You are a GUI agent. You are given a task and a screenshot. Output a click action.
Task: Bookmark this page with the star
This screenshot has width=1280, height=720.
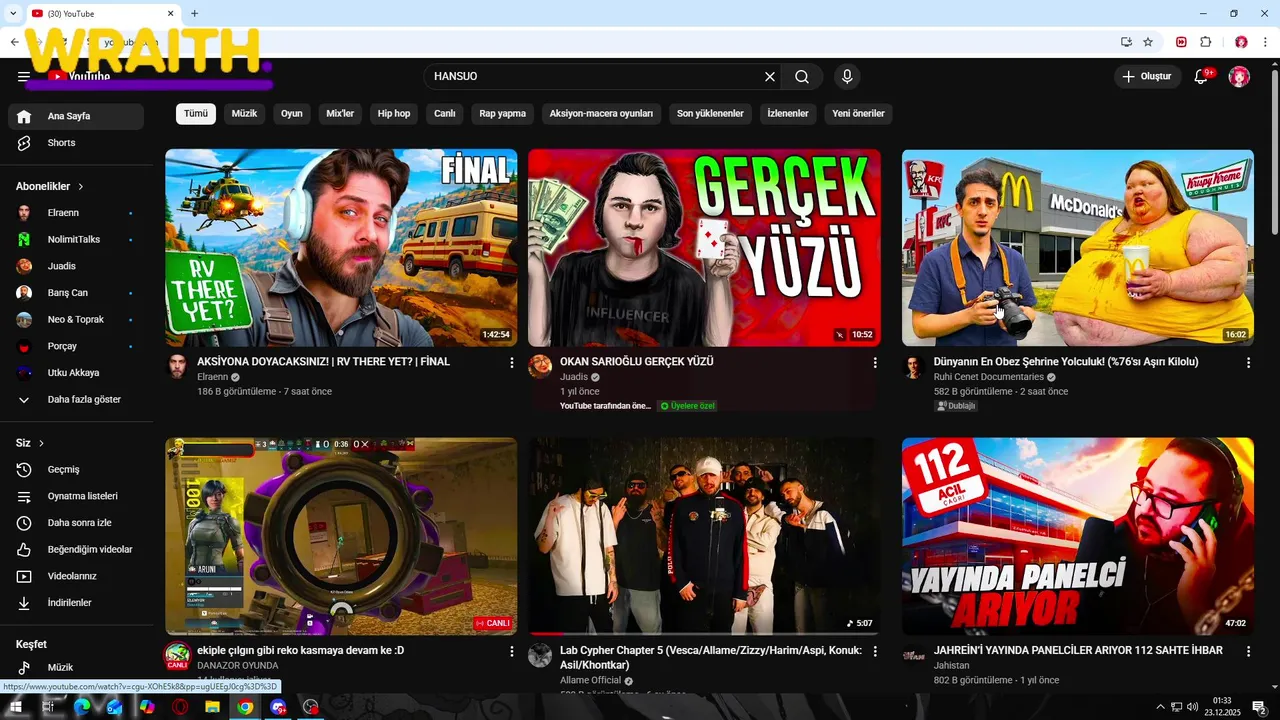1148,42
